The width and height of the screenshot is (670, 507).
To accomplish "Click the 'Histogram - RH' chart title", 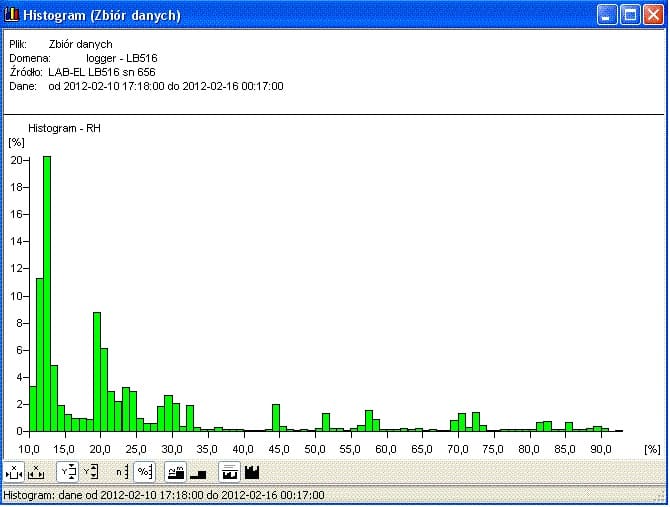I will coord(64,128).
